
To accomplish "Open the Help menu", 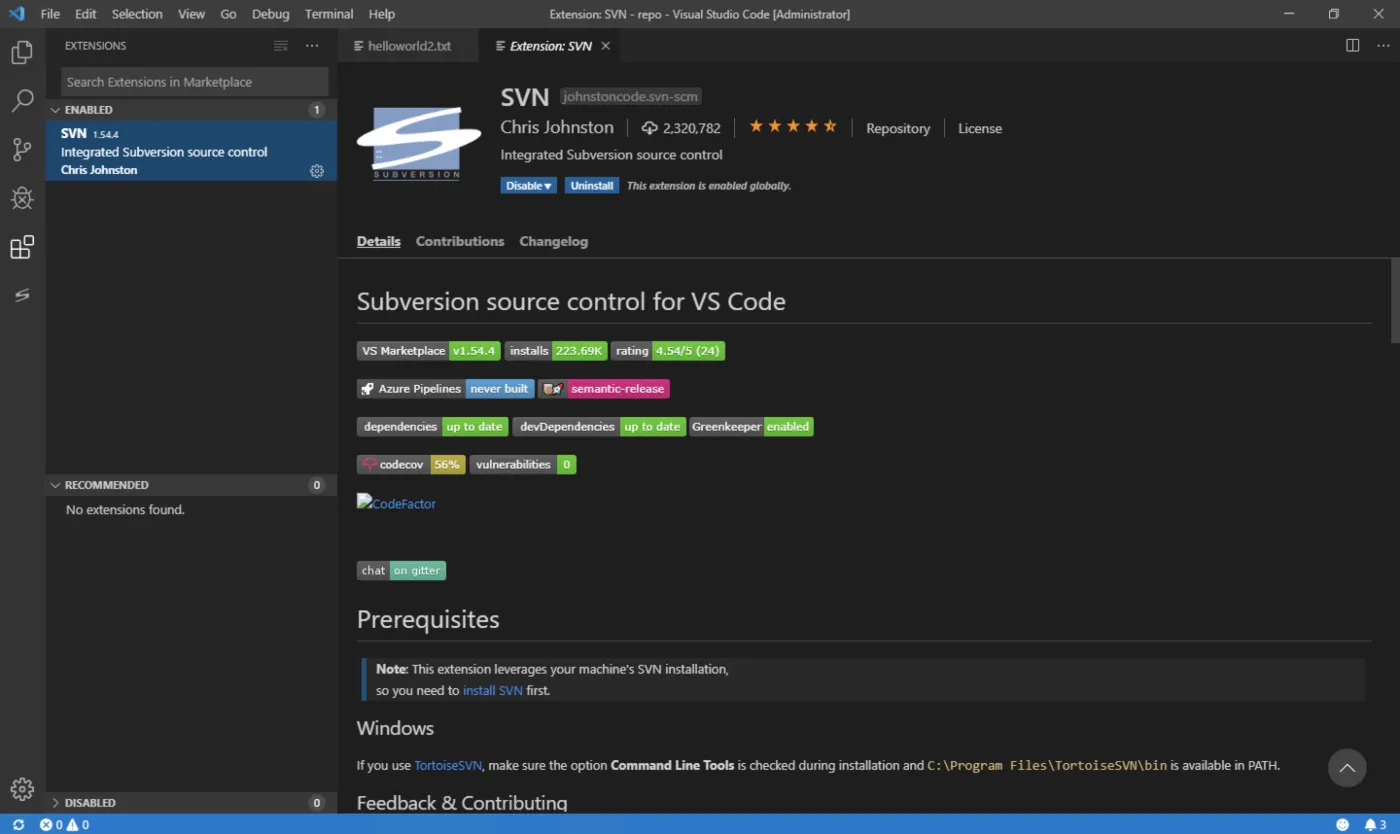I will (381, 14).
